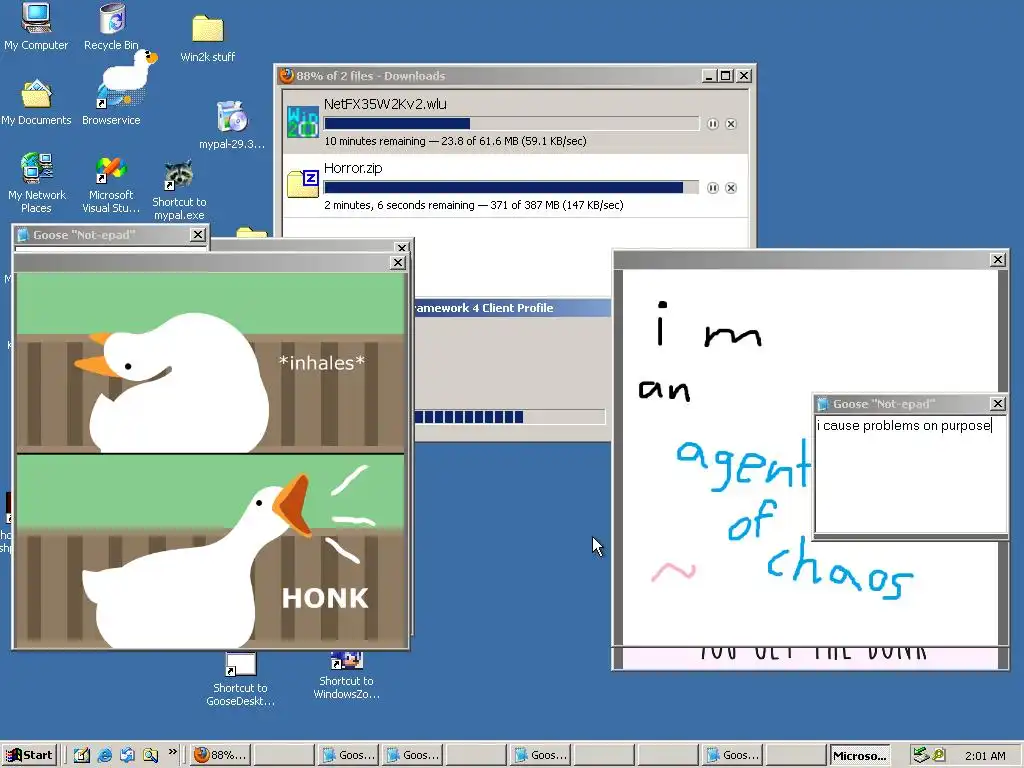Click the NetFX35W2Kv2.wlu progress bar

[x=511, y=124]
